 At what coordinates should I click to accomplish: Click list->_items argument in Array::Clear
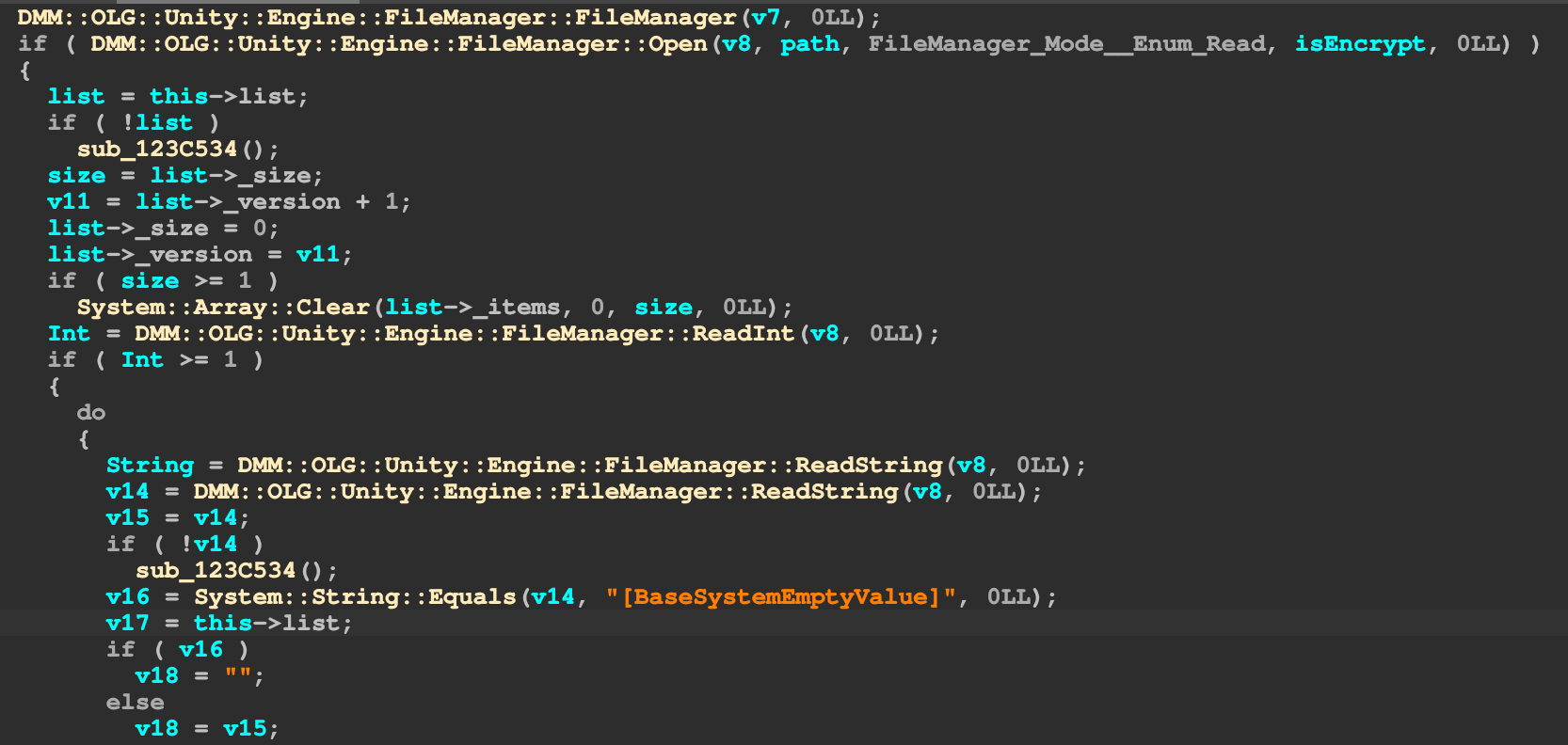[472, 308]
